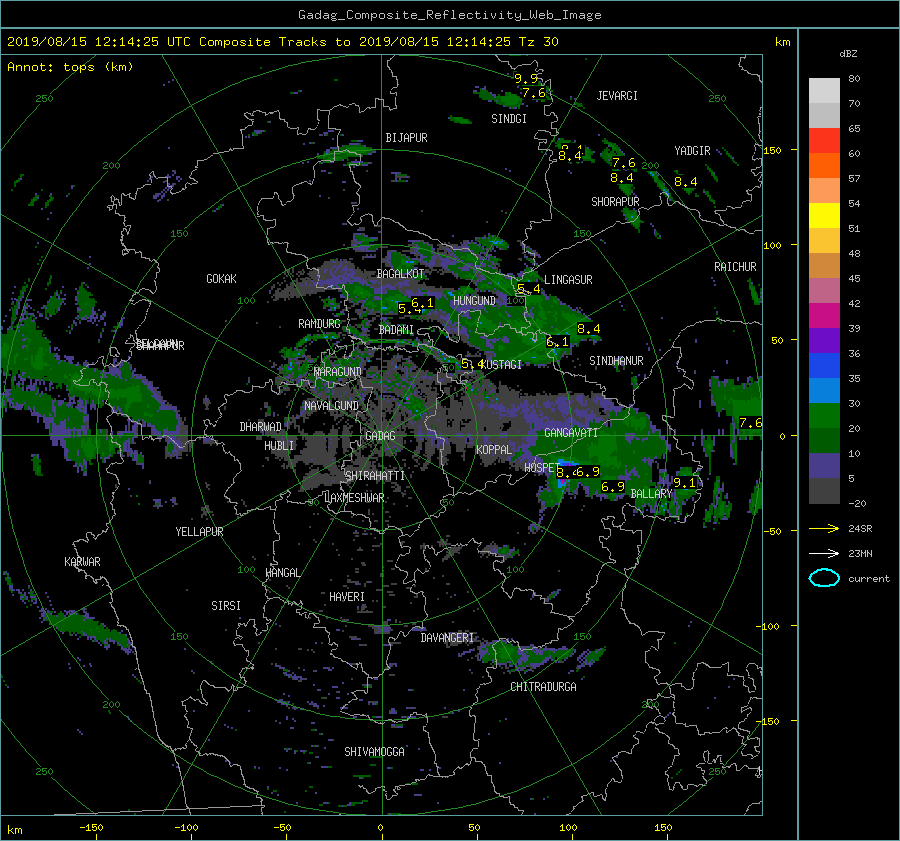The width and height of the screenshot is (900, 841).
Task: Click the RAMDURG city label
Action: tap(319, 324)
